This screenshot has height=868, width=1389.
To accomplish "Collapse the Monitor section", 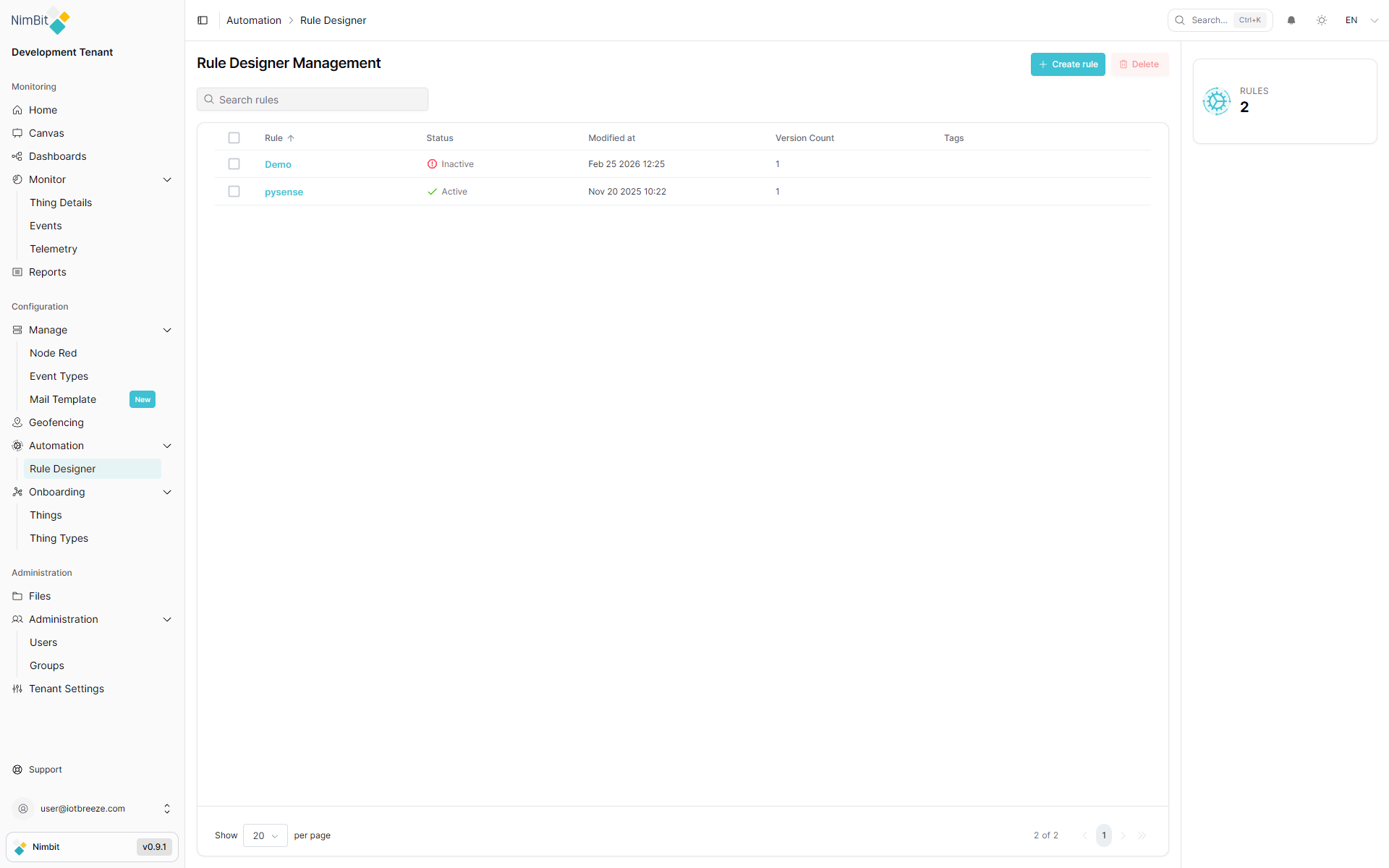I will click(x=167, y=179).
